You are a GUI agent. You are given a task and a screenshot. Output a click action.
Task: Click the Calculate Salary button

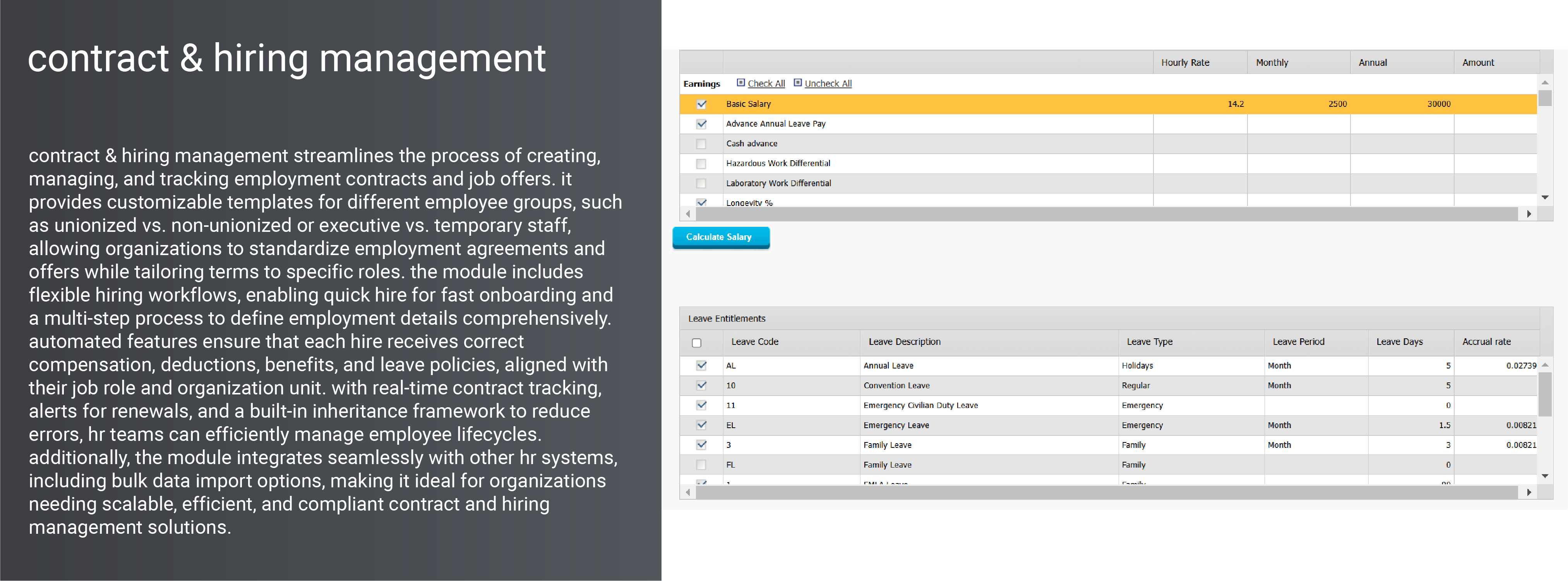(721, 237)
